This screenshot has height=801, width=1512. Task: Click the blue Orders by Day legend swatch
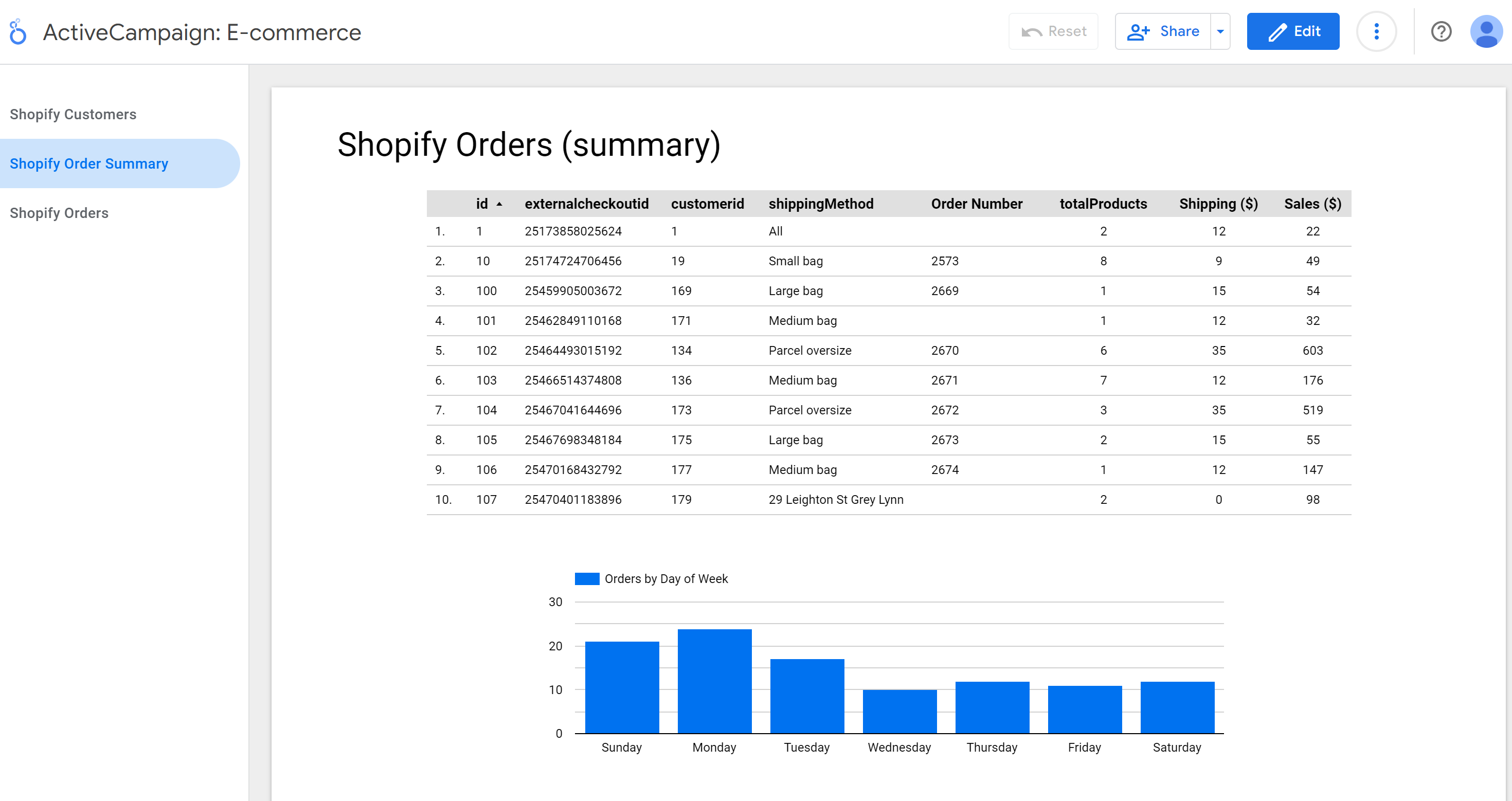click(x=586, y=579)
